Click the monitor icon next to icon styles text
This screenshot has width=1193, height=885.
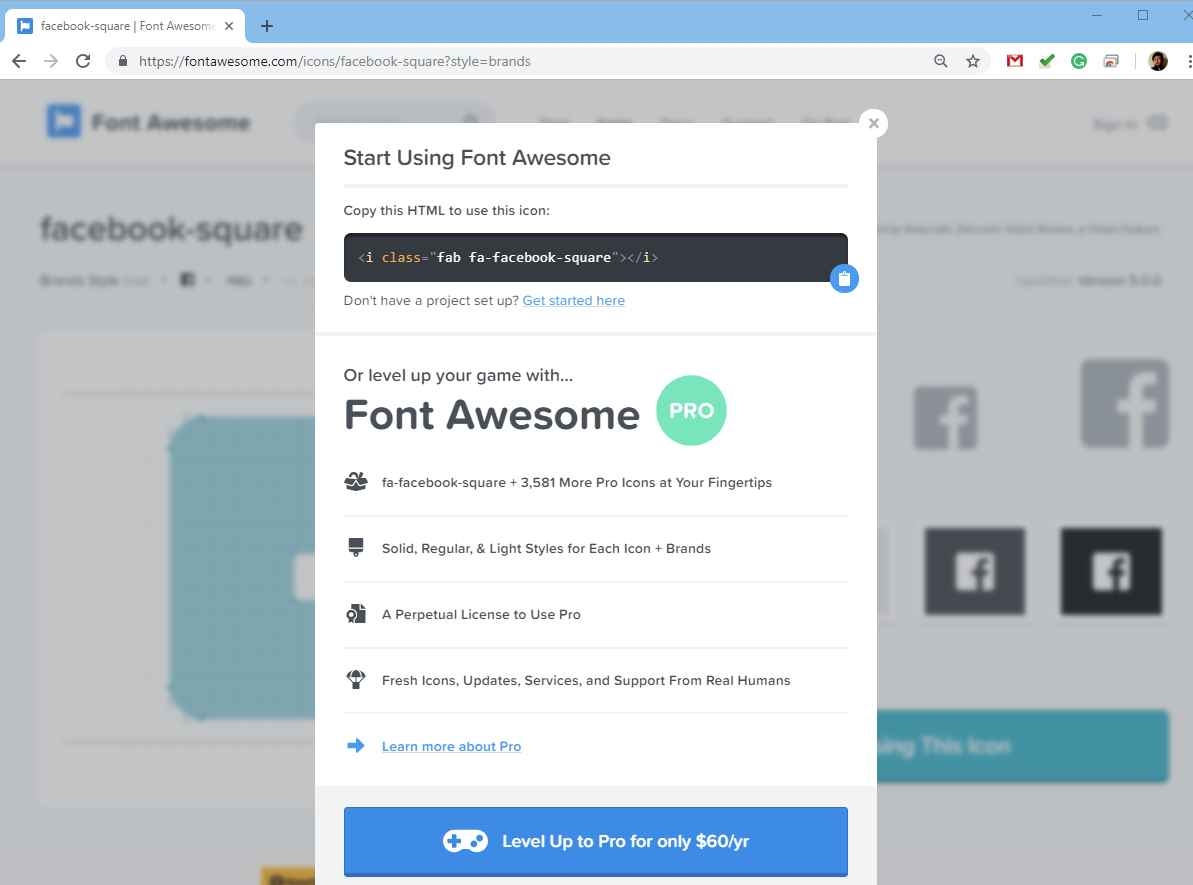(x=356, y=547)
